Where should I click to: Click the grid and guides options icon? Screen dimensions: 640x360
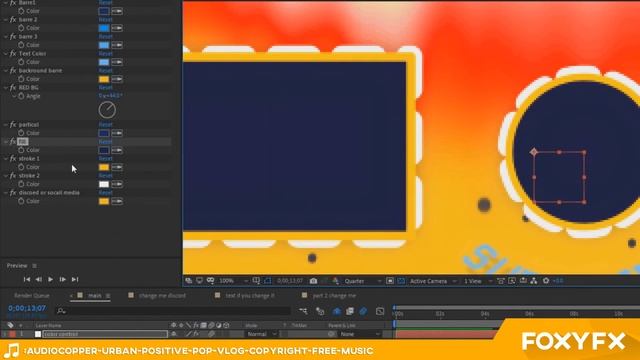[256, 281]
